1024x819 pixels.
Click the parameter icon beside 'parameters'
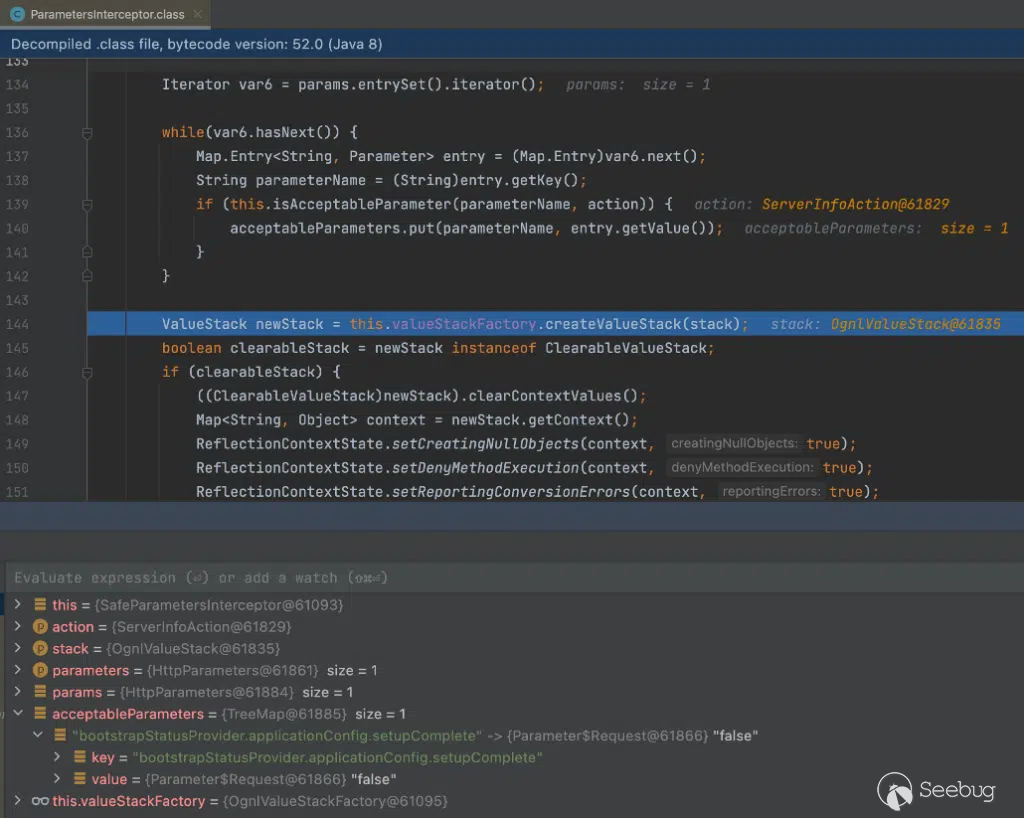(x=40, y=670)
